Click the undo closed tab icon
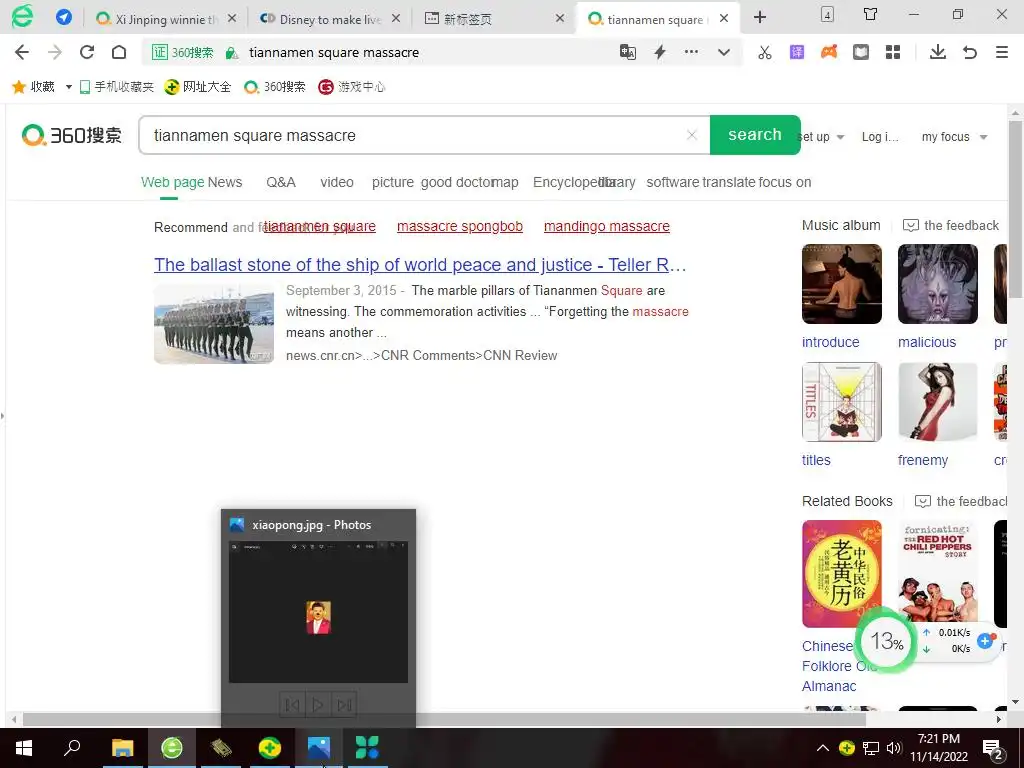 click(x=970, y=52)
